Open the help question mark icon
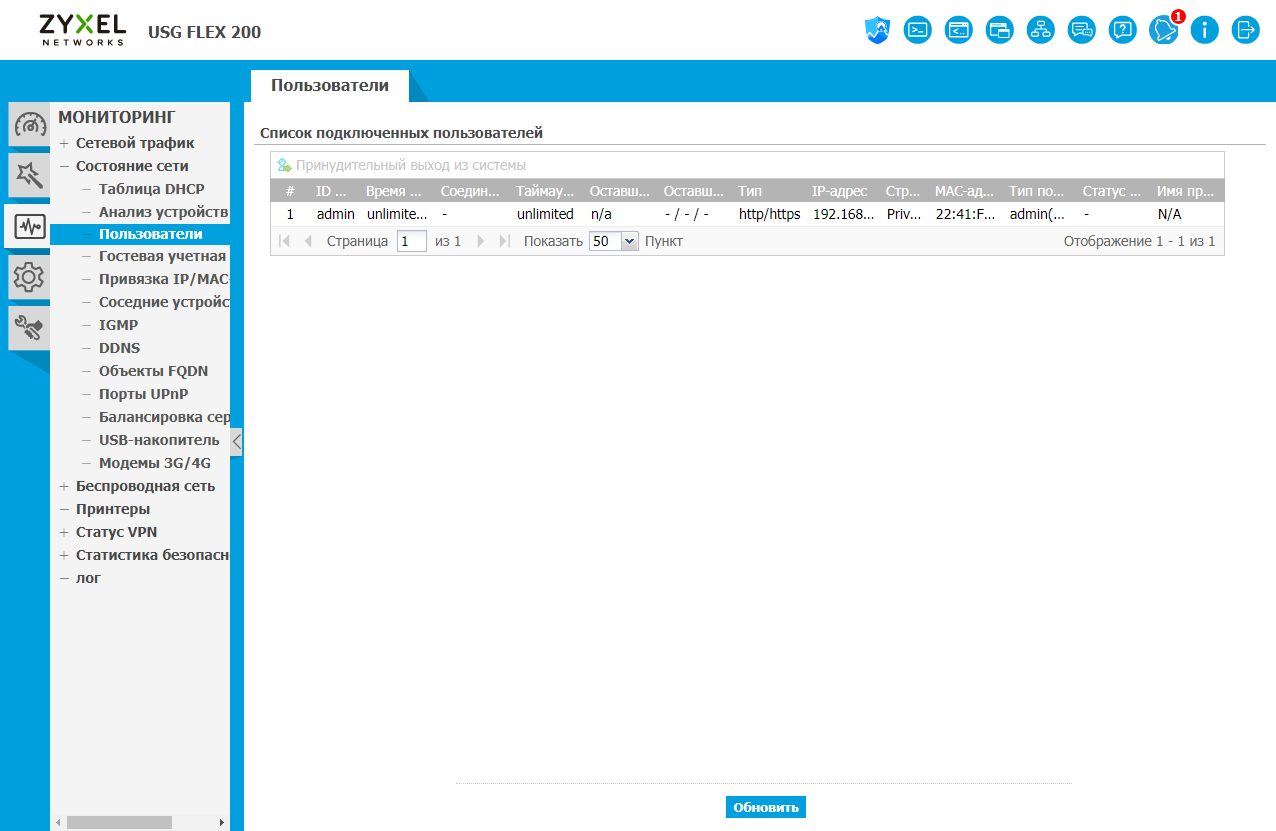1276x831 pixels. (x=1123, y=30)
